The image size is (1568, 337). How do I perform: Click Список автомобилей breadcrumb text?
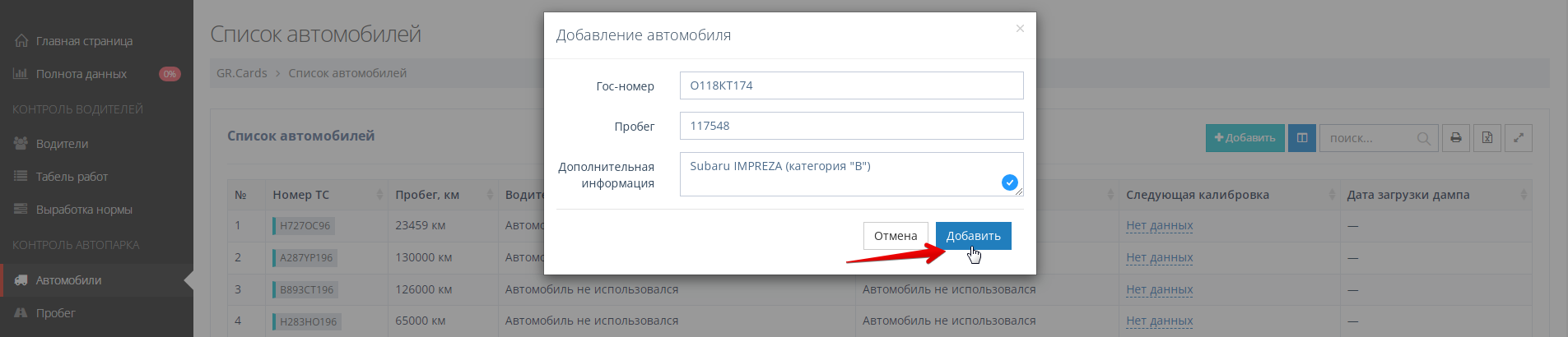(x=347, y=73)
